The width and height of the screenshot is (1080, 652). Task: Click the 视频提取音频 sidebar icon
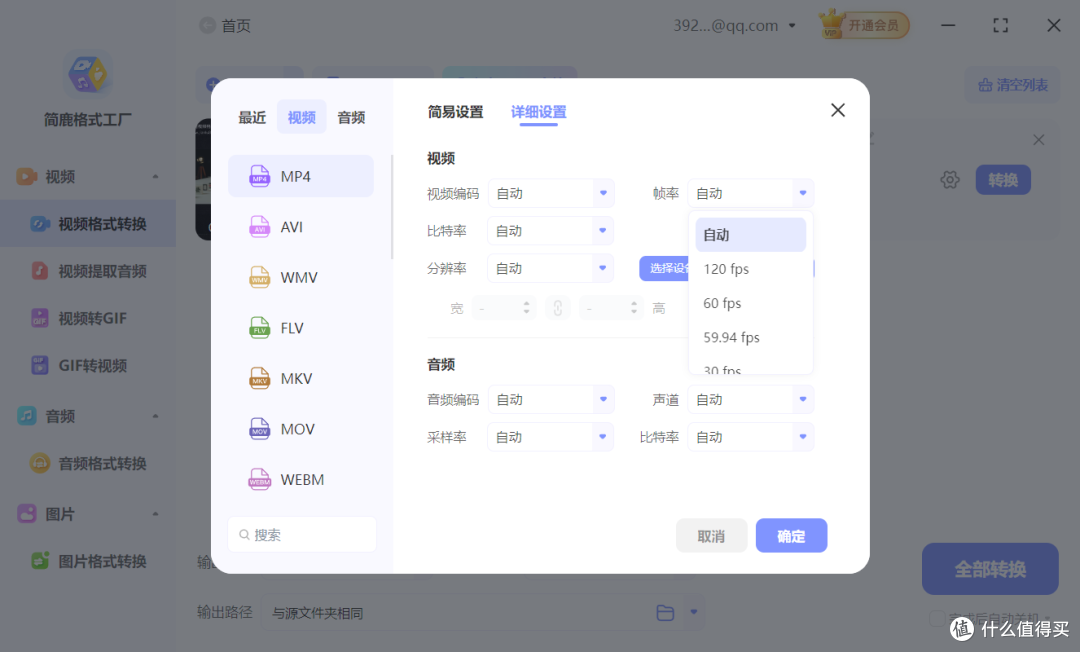tap(40, 271)
